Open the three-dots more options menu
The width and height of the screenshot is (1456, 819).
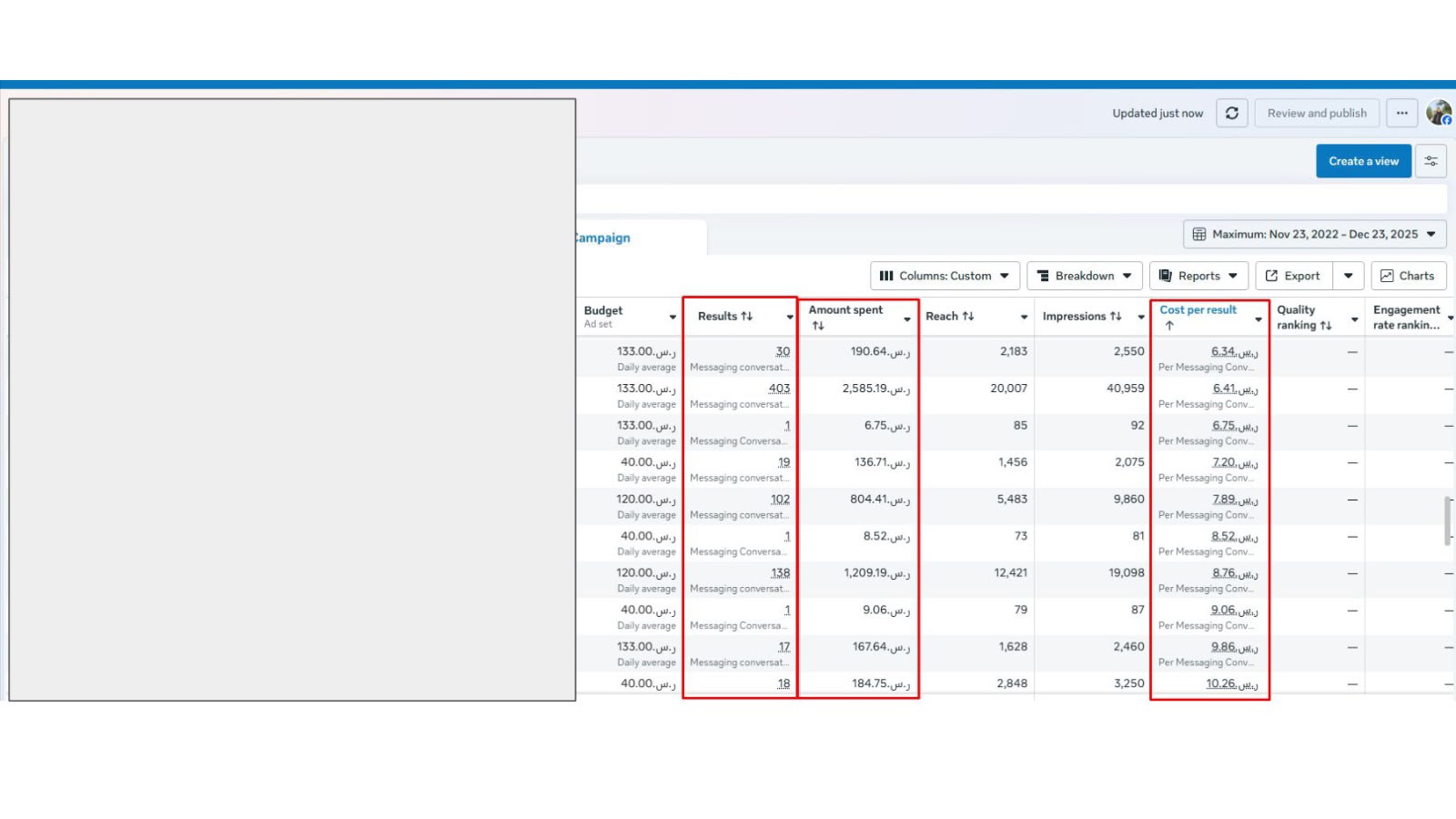pyautogui.click(x=1401, y=114)
